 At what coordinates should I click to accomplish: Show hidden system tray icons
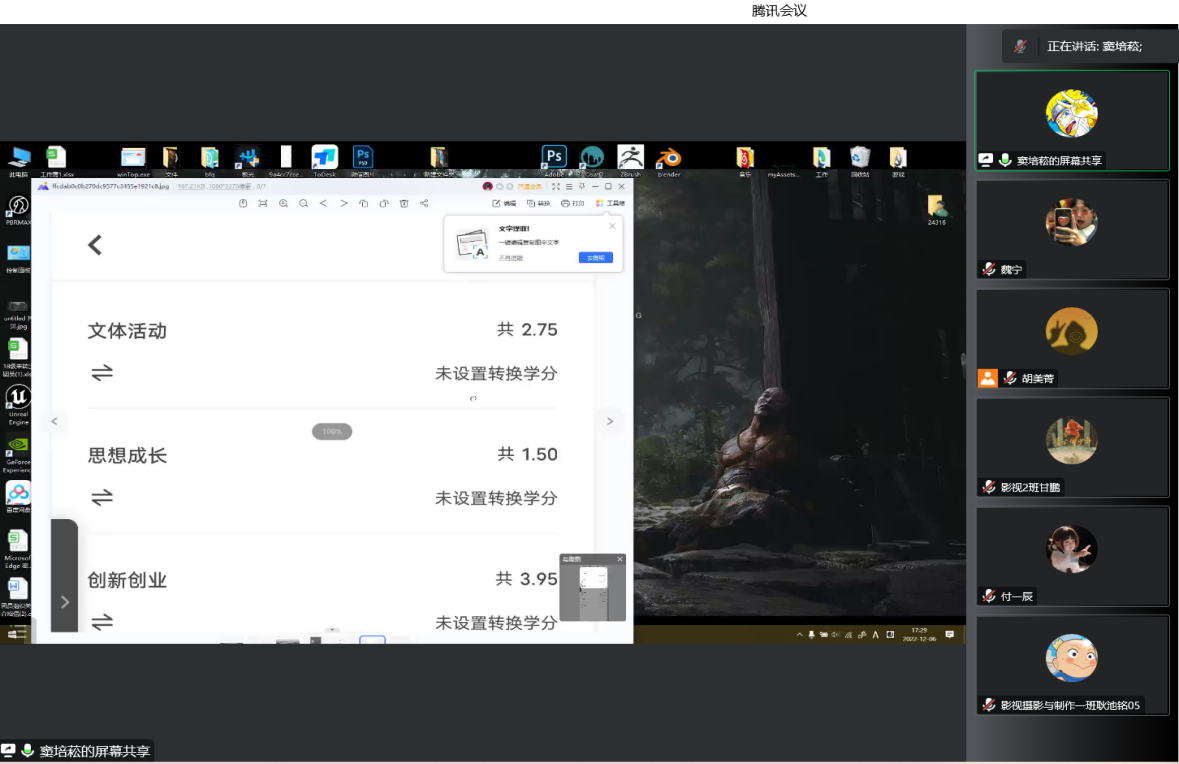(799, 635)
